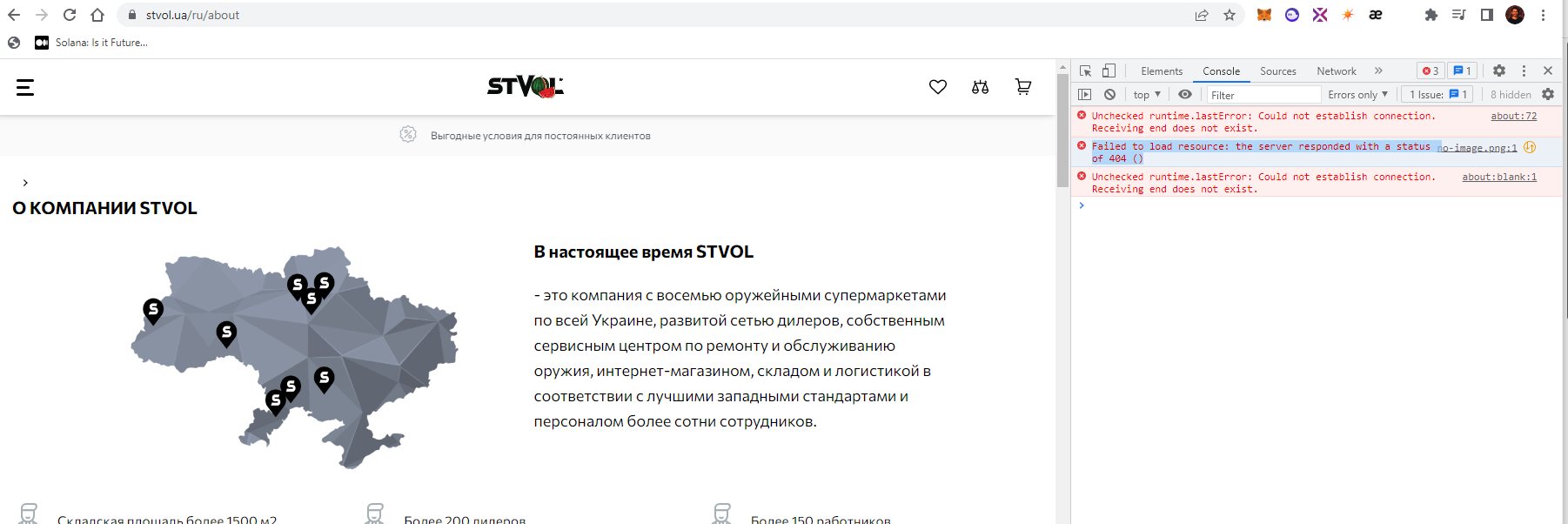Open the wishlist heart icon
1568x524 pixels.
click(x=937, y=87)
